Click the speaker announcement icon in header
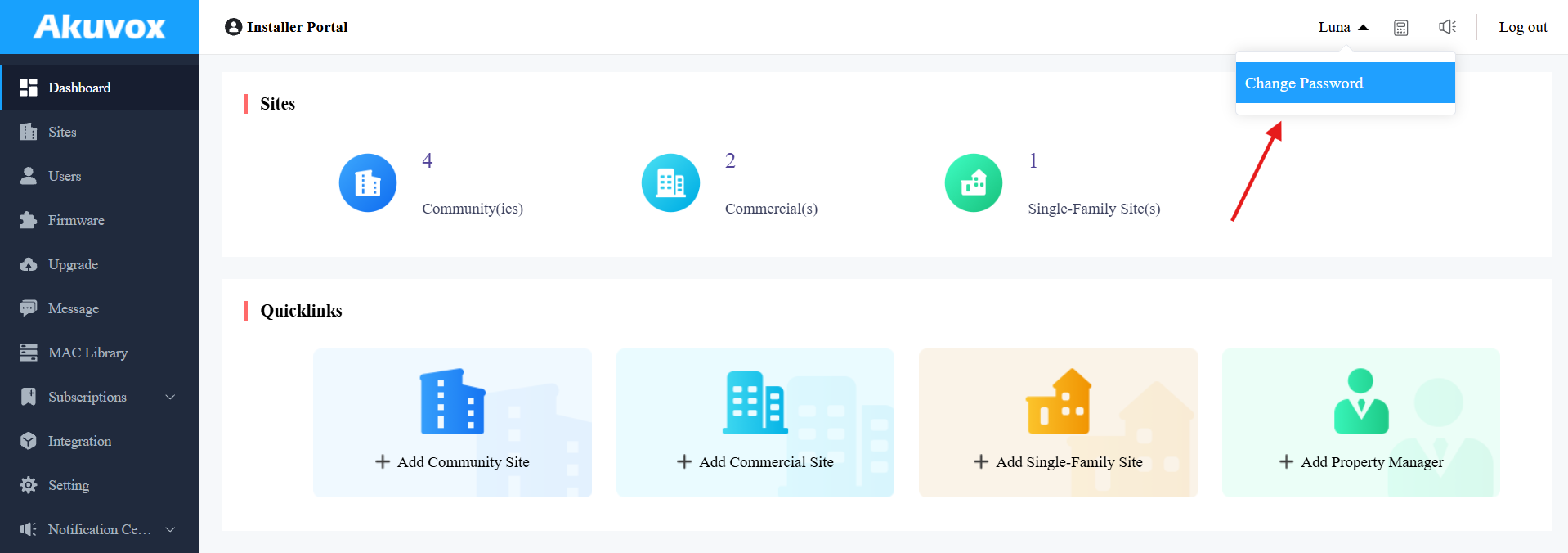1568x553 pixels. pyautogui.click(x=1447, y=27)
